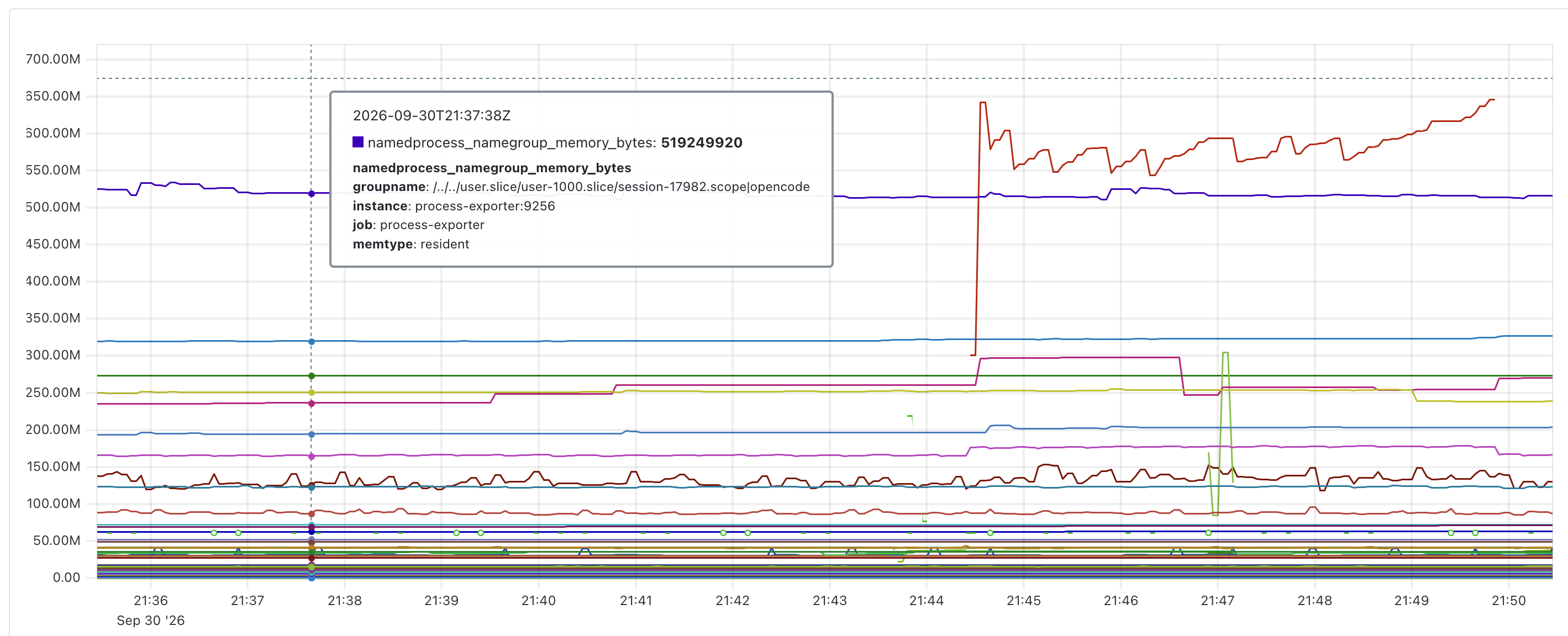This screenshot has width=1568, height=636.
Task: Click violet data point on hover line near 165M
Action: (x=311, y=456)
